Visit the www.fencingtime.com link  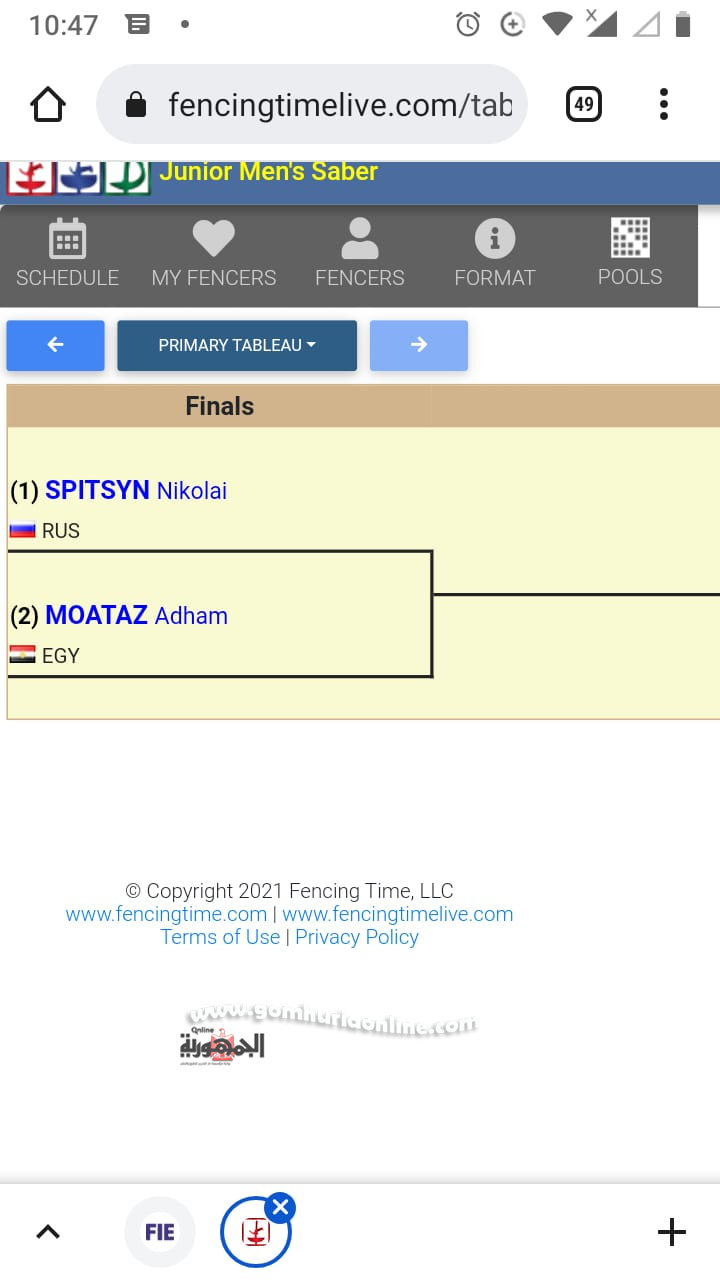pyautogui.click(x=166, y=914)
